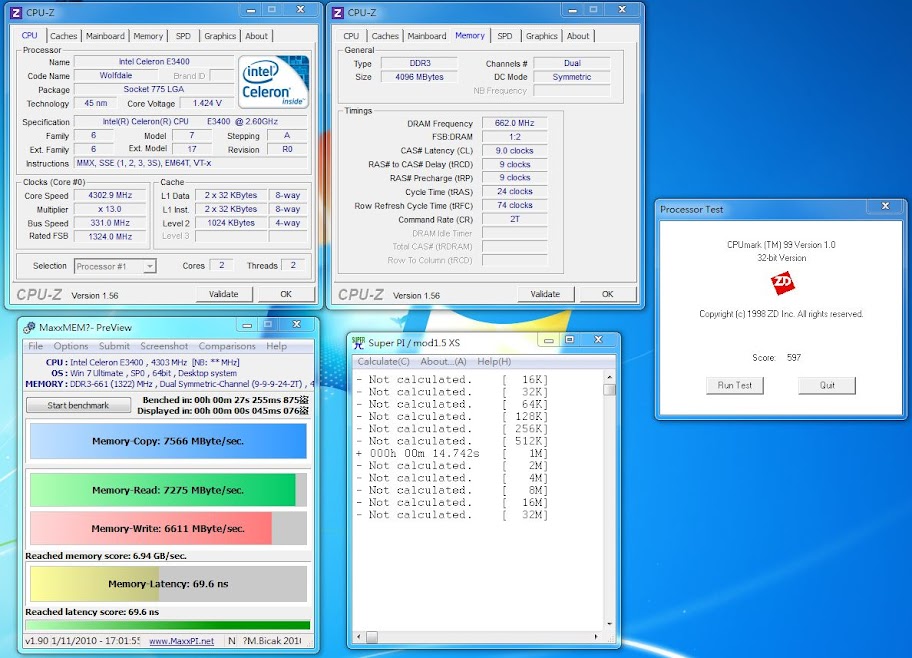Click the Super PI 1M result line 14.742s
The width and height of the screenshot is (912, 658).
pos(451,453)
